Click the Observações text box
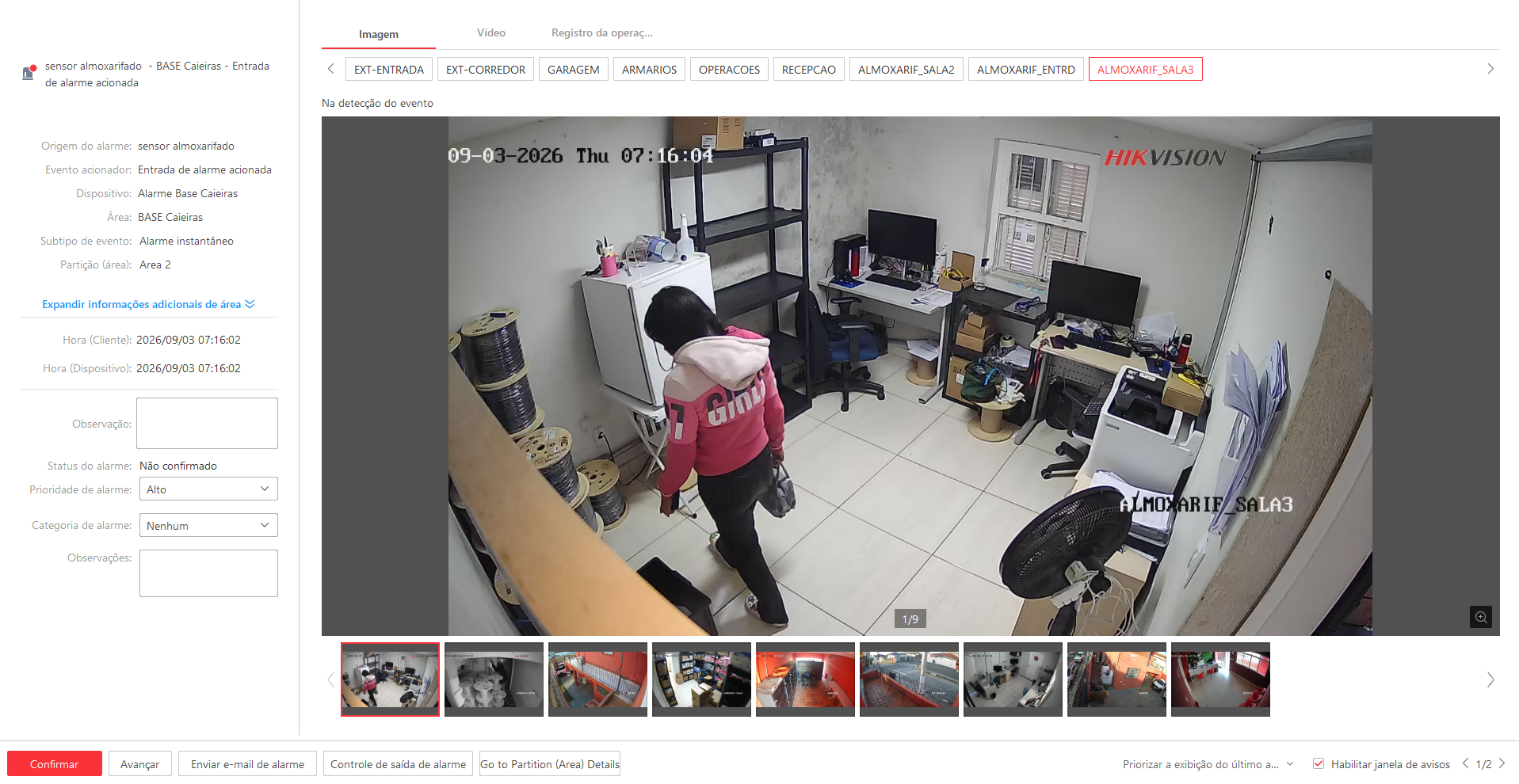1519x784 pixels. (208, 573)
